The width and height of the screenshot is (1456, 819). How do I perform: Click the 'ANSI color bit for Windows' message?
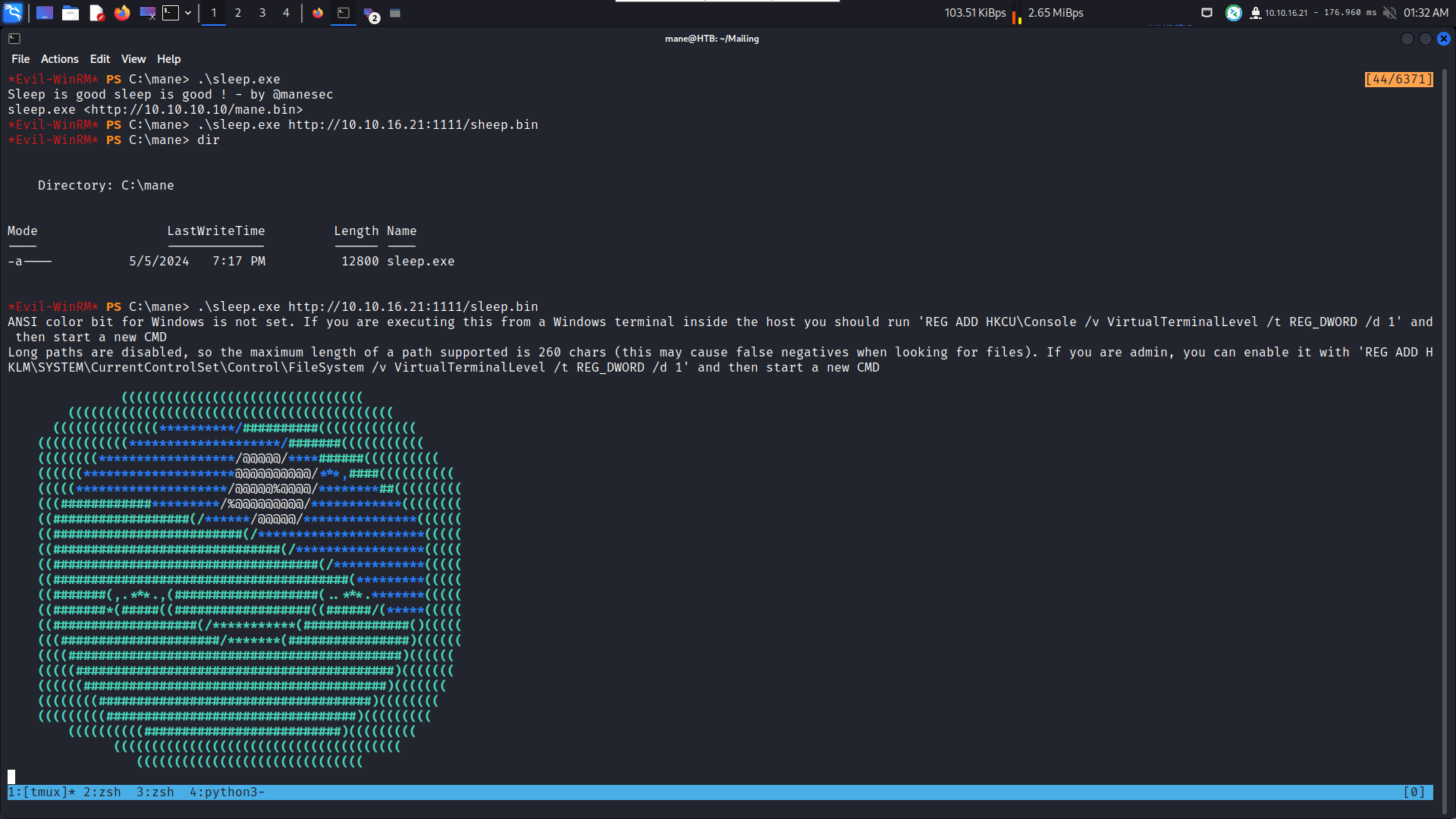tap(720, 330)
